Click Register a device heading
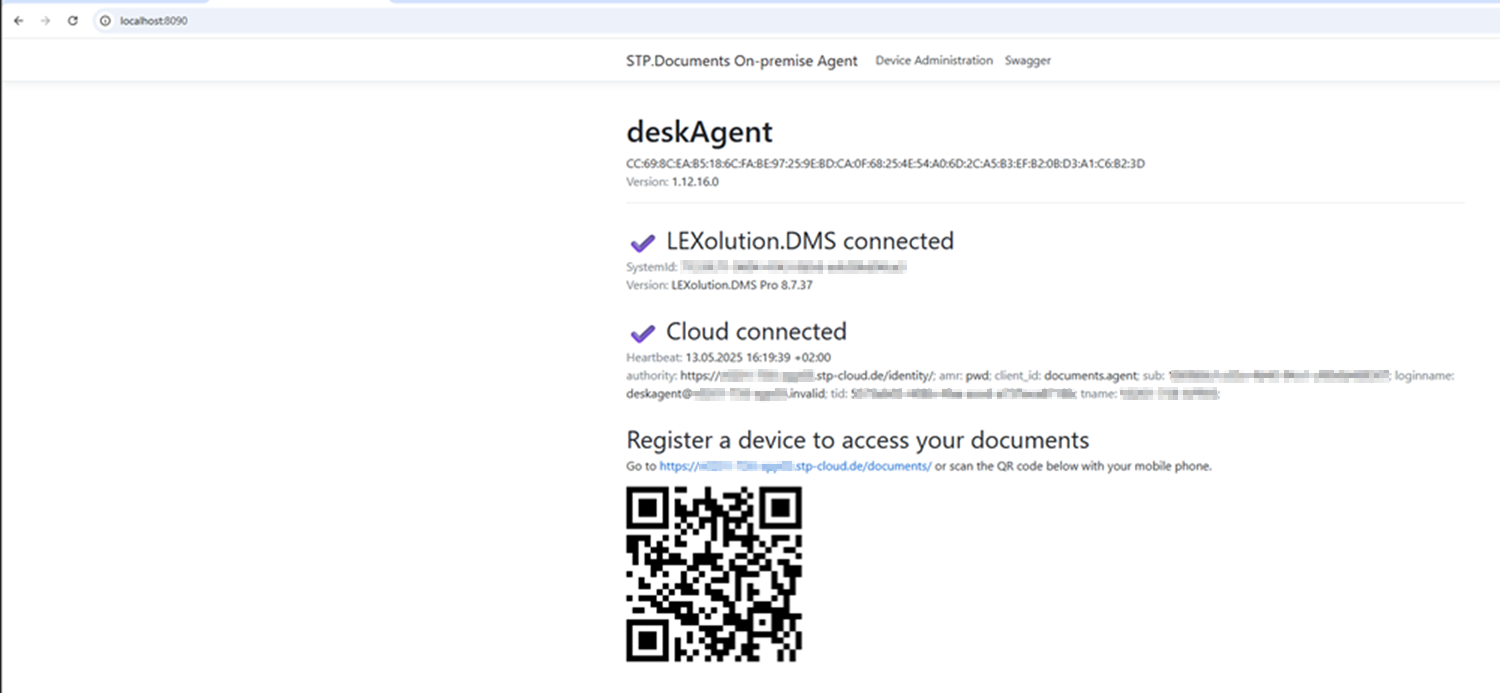 click(x=857, y=440)
